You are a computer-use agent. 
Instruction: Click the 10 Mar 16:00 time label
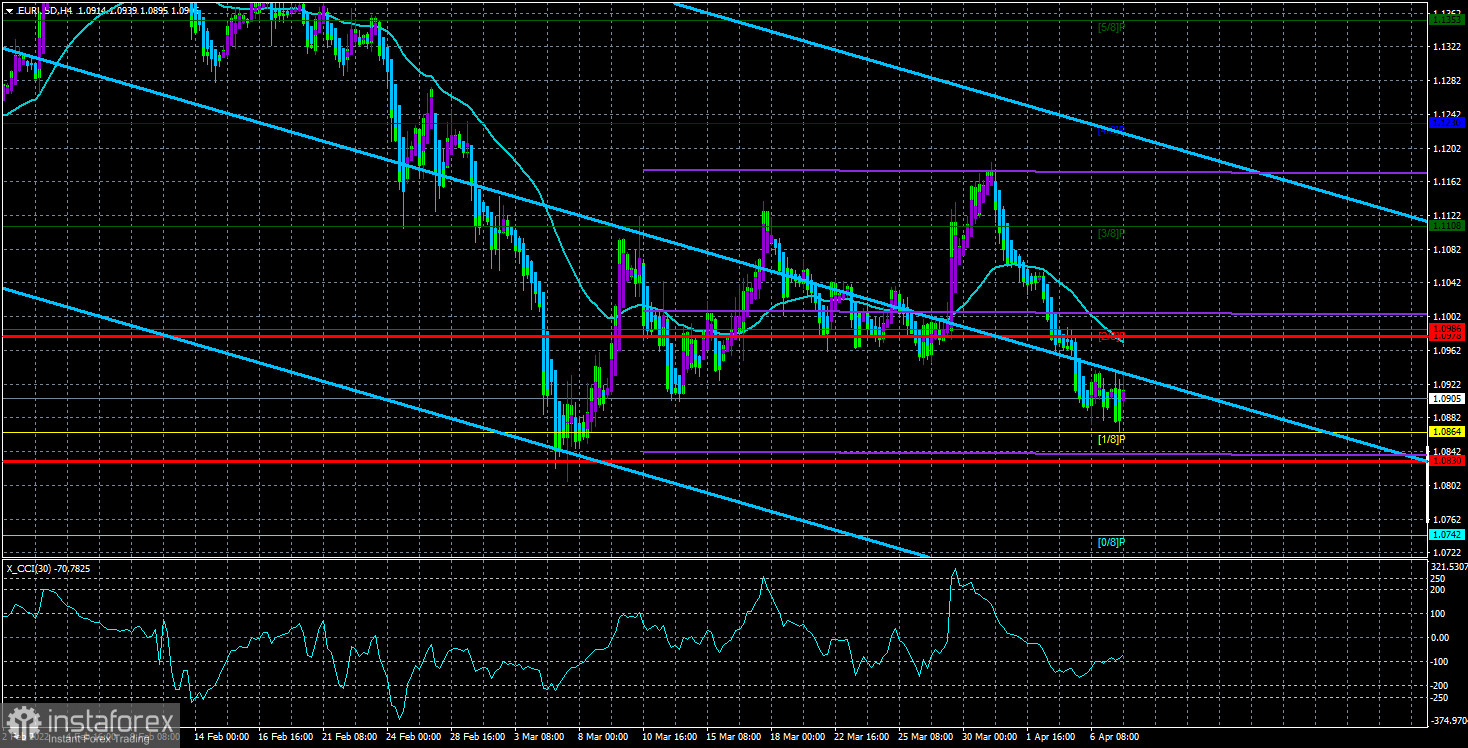[669, 737]
